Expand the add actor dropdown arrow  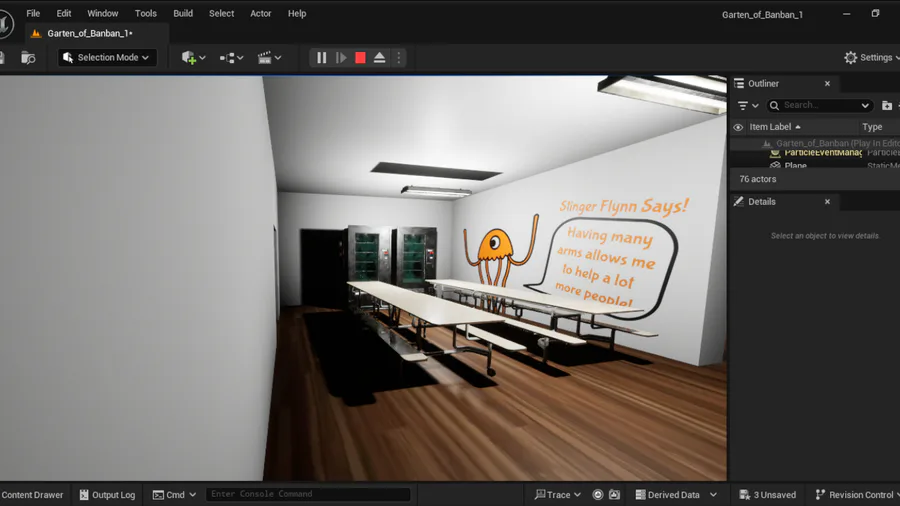click(x=202, y=58)
